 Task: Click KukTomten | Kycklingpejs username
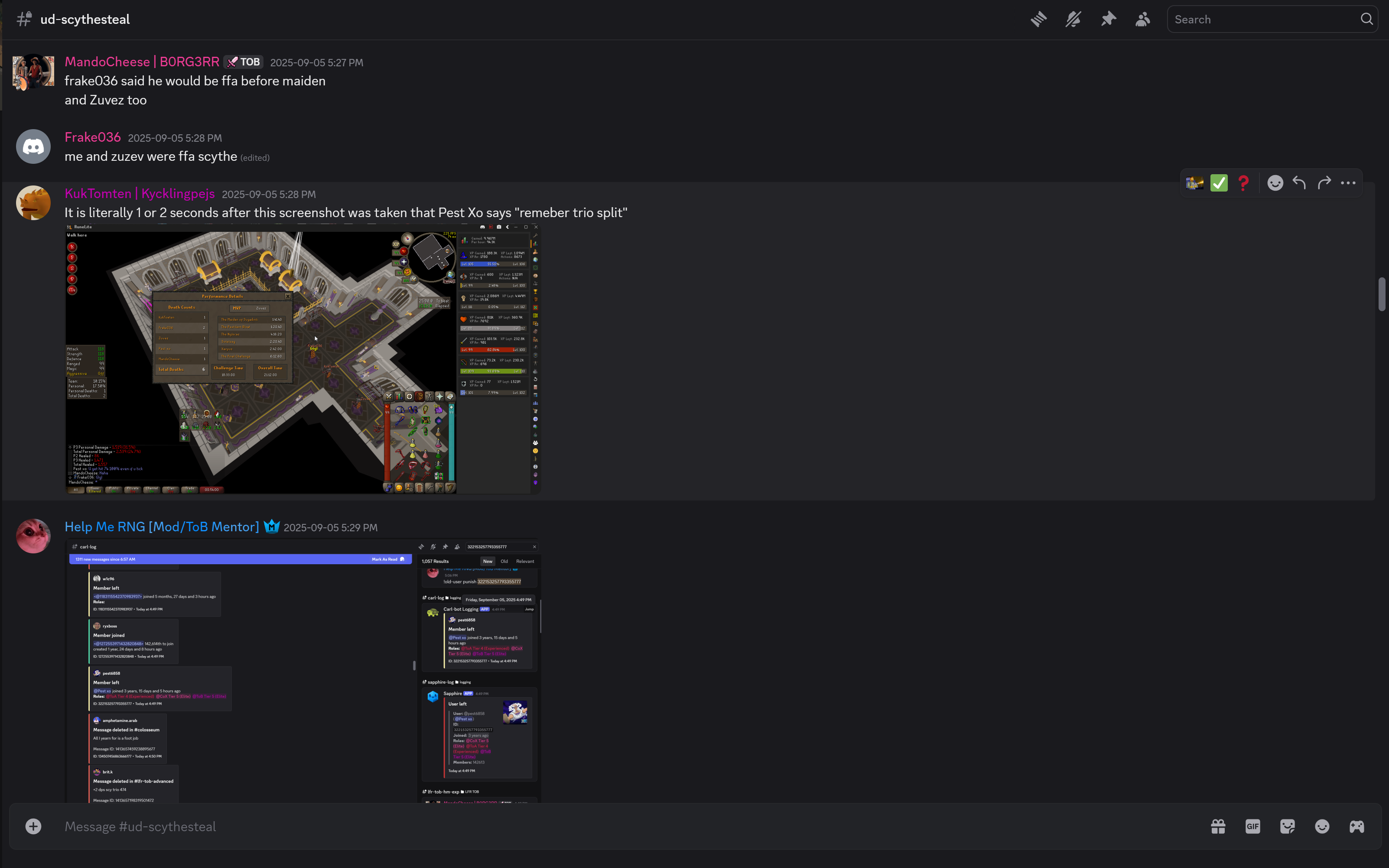click(x=140, y=194)
